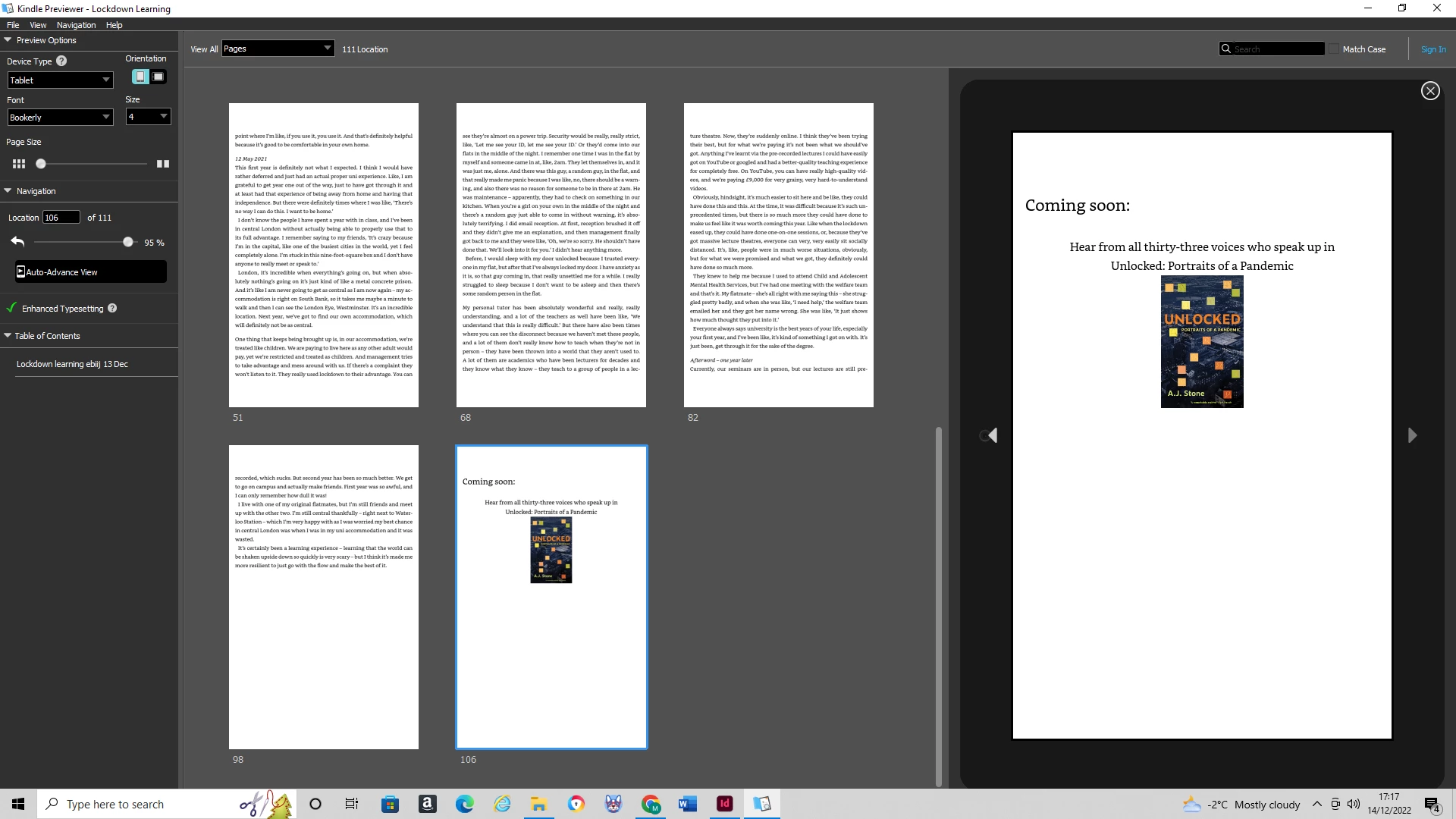Collapse the Table of Contents section
Screen dimensions: 1456x819
(x=8, y=336)
